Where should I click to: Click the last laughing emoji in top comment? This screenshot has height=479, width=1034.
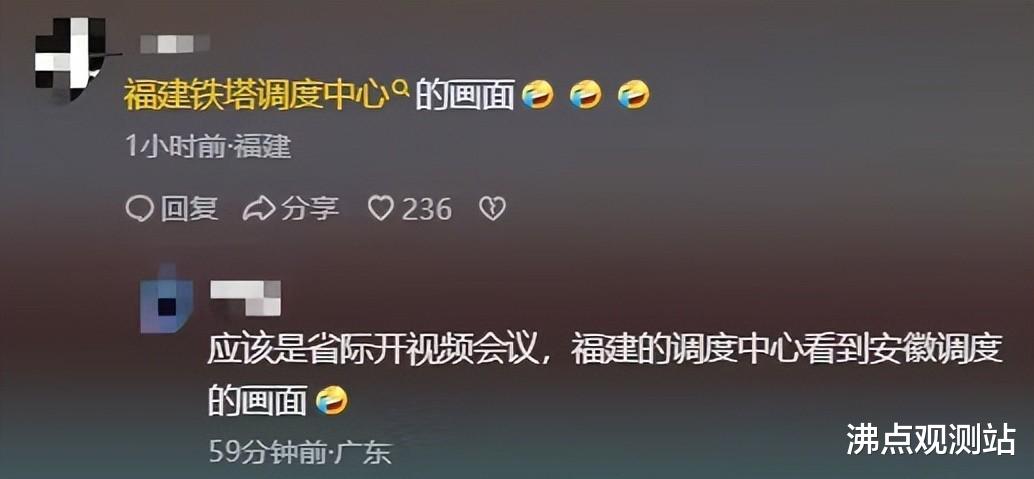[x=634, y=95]
